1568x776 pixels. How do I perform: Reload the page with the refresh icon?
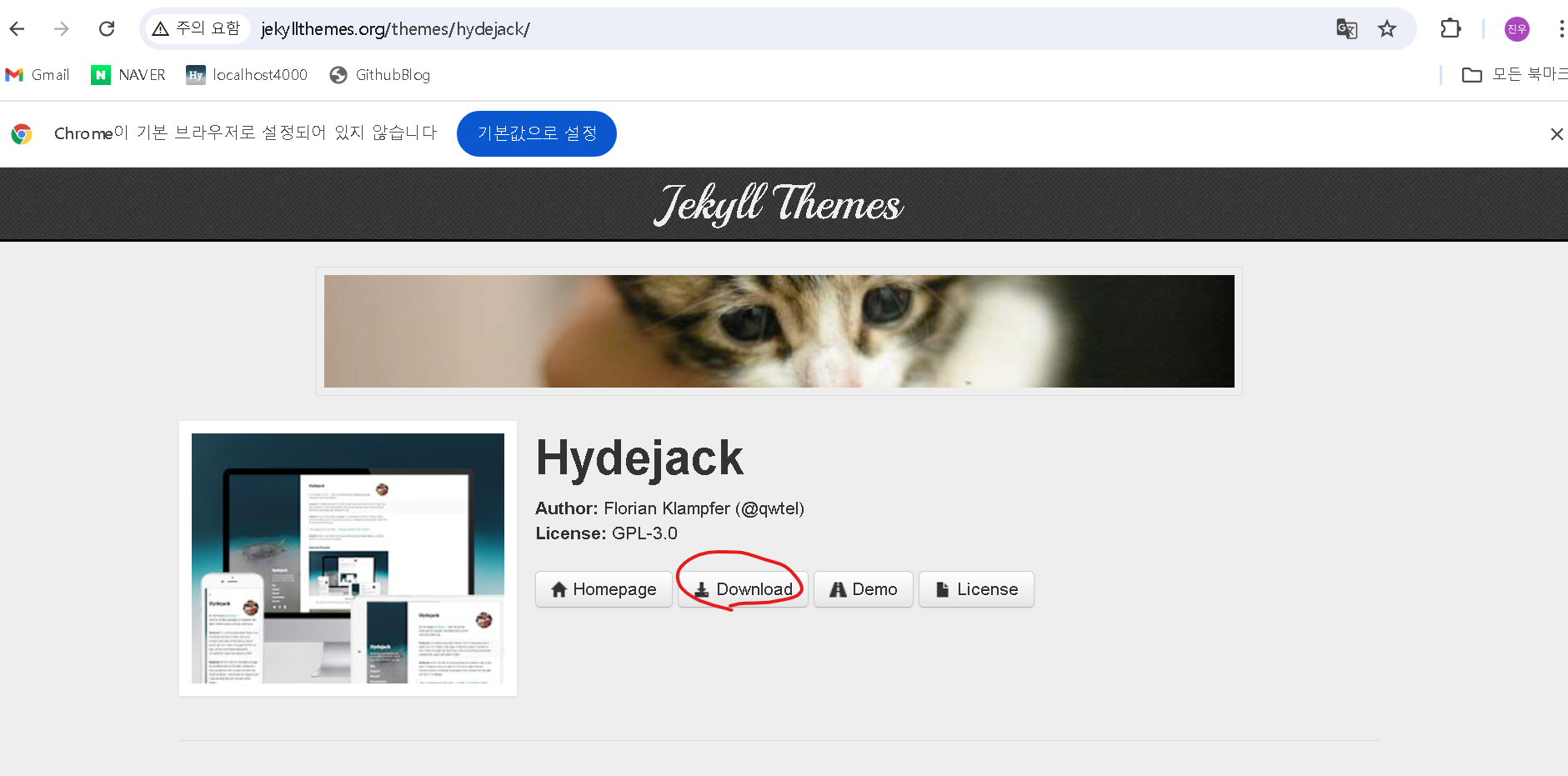(x=107, y=29)
